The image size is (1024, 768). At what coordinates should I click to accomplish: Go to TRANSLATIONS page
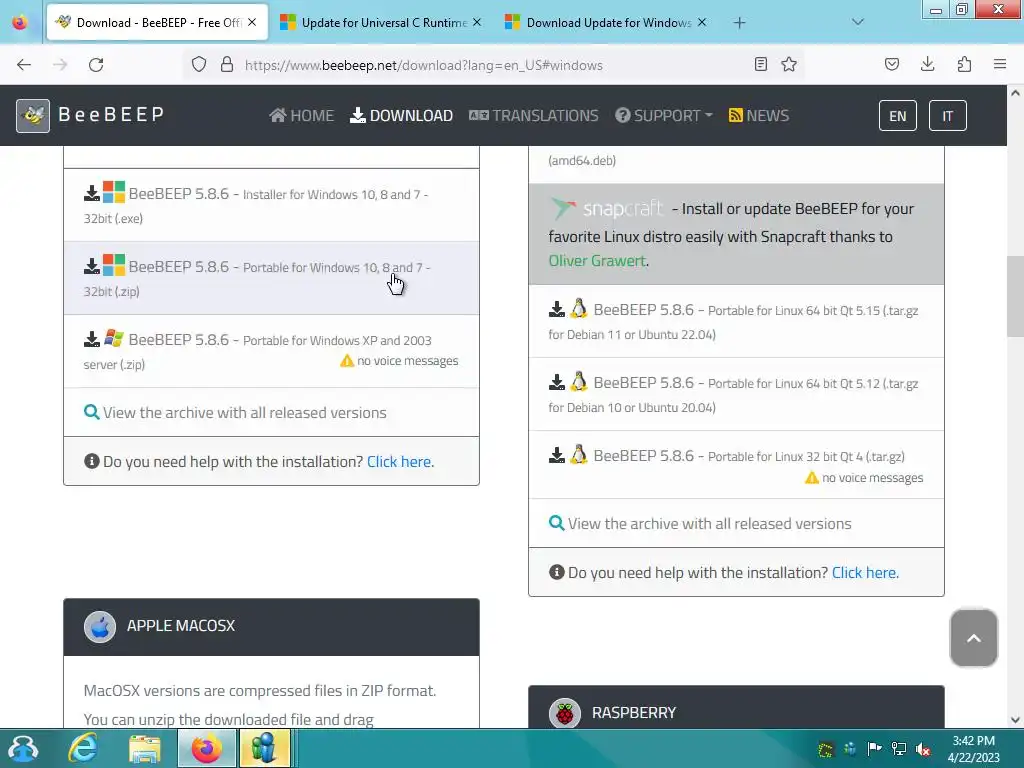click(534, 116)
